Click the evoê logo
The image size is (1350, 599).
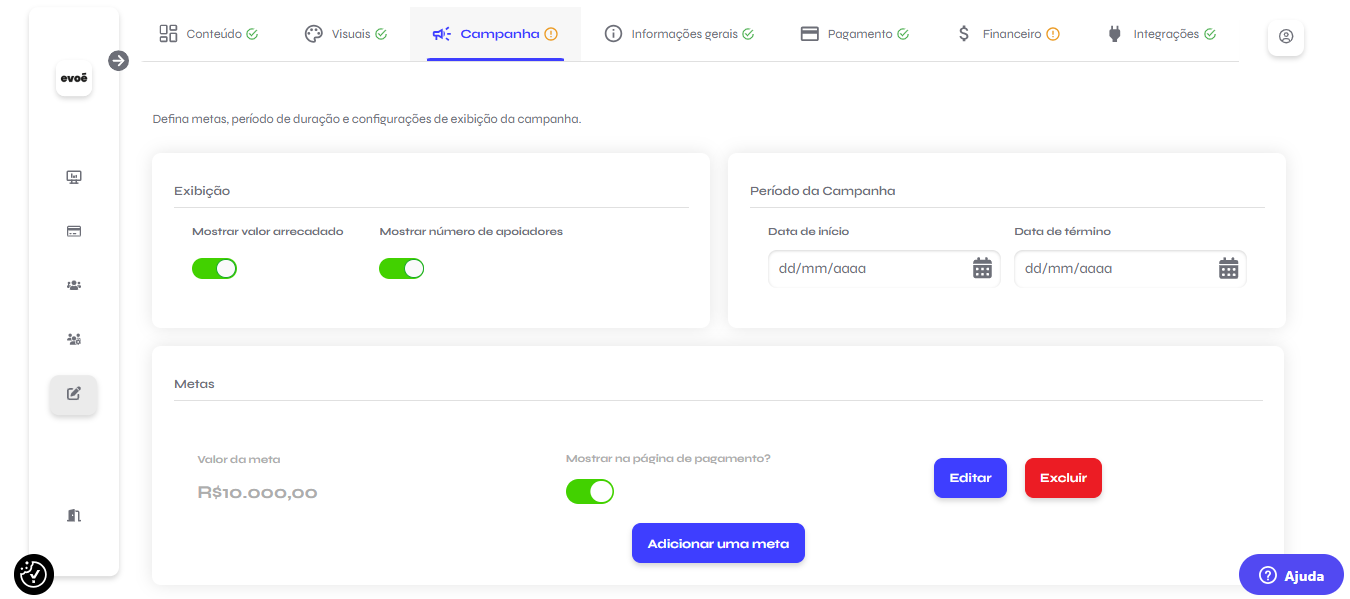74,79
